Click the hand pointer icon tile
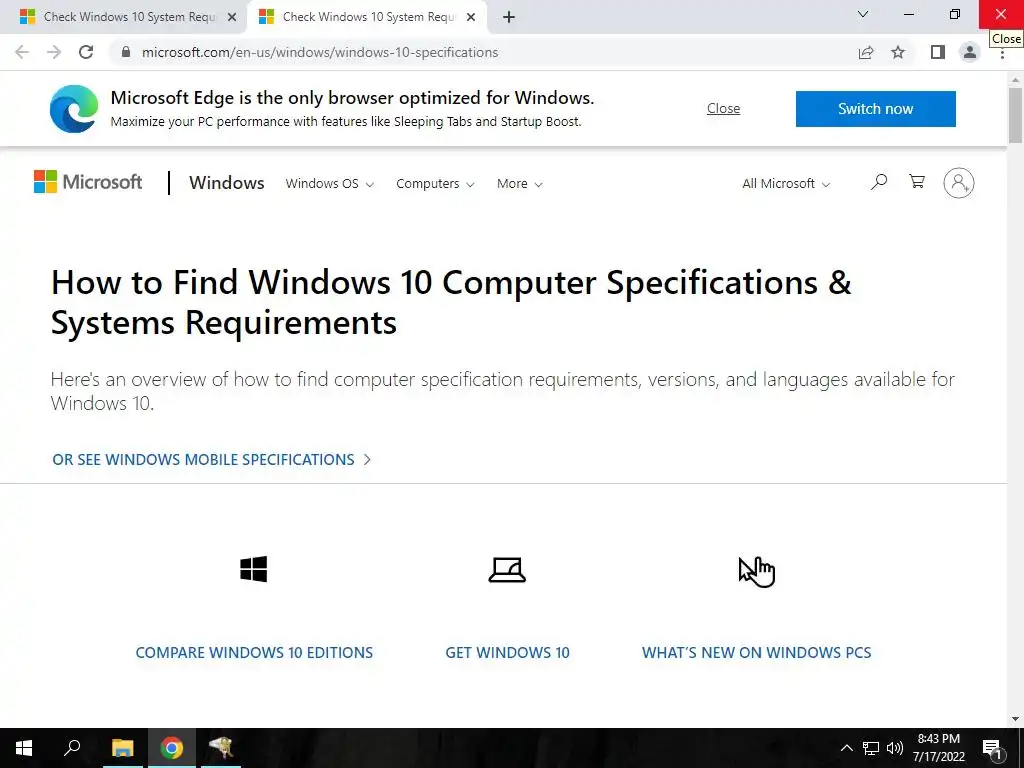Viewport: 1024px width, 768px height. 757,572
